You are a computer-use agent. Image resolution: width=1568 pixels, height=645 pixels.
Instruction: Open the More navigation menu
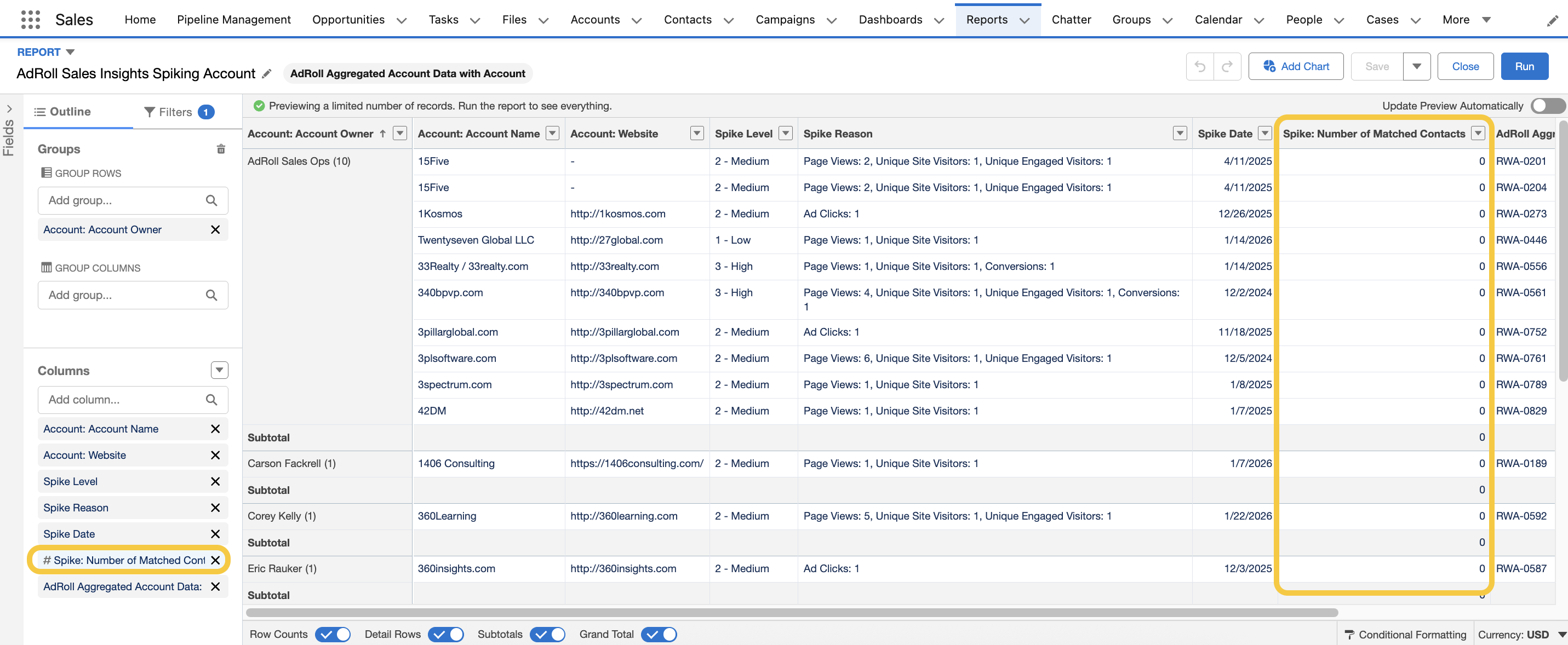click(x=1466, y=20)
